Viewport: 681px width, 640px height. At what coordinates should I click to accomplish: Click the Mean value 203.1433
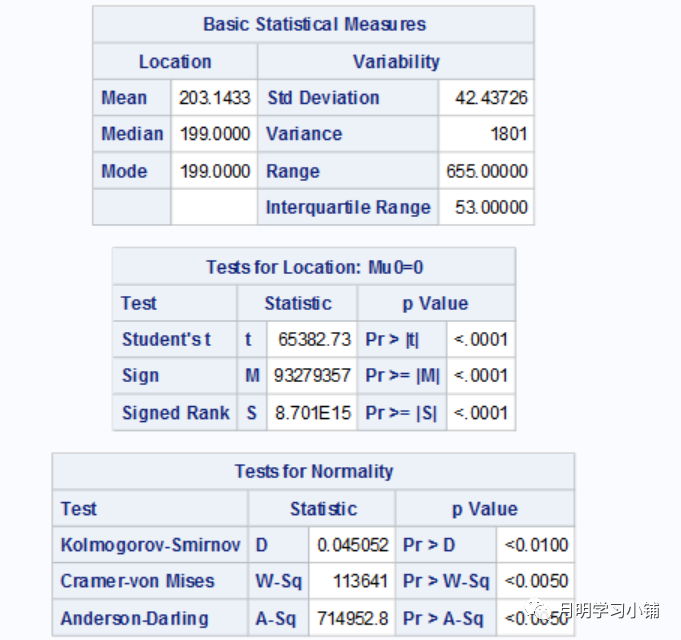point(215,98)
